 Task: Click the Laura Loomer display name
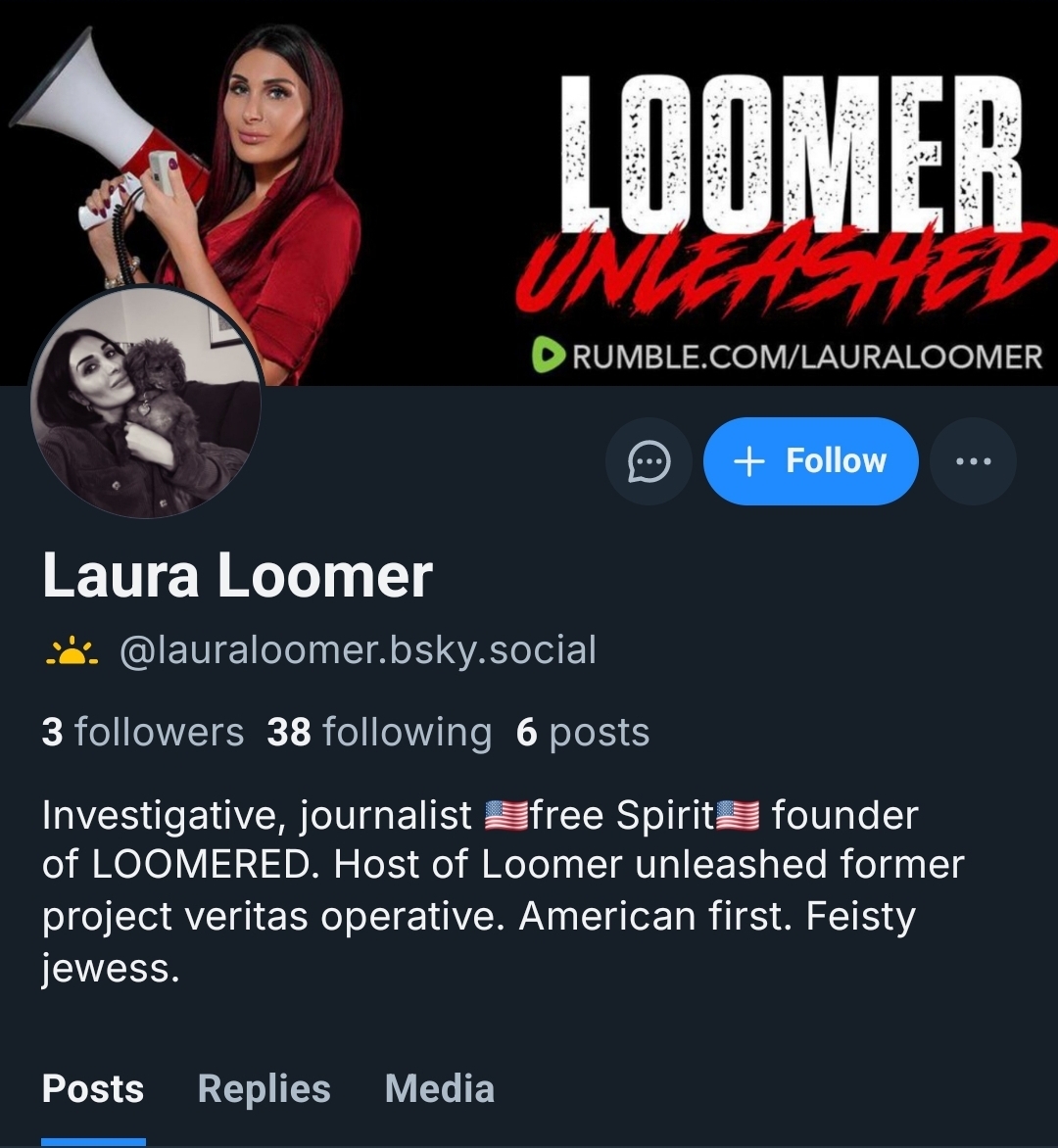pyautogui.click(x=237, y=575)
